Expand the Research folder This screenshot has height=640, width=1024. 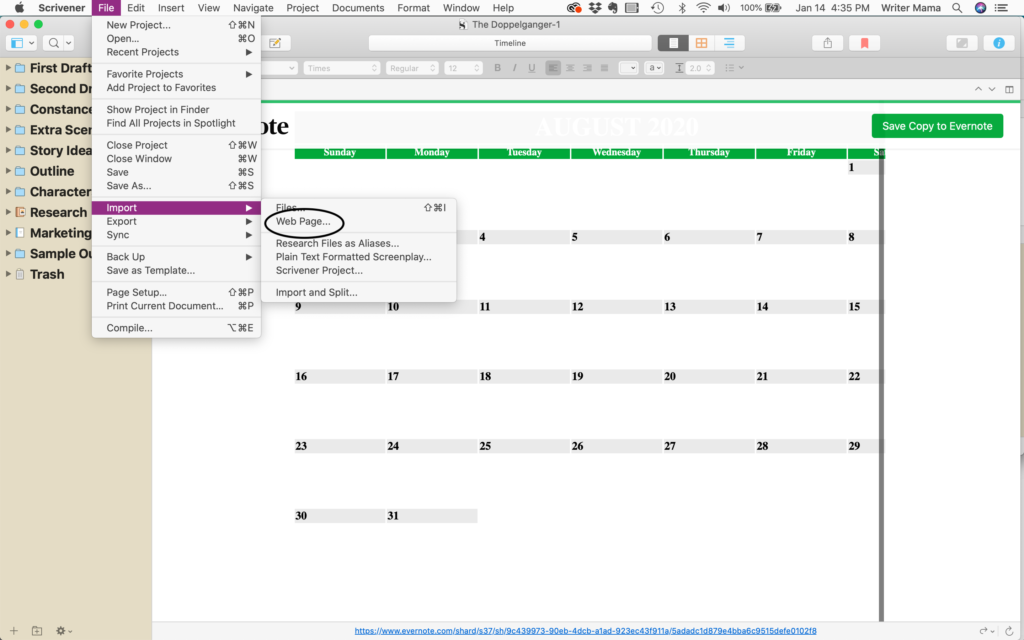(x=8, y=212)
